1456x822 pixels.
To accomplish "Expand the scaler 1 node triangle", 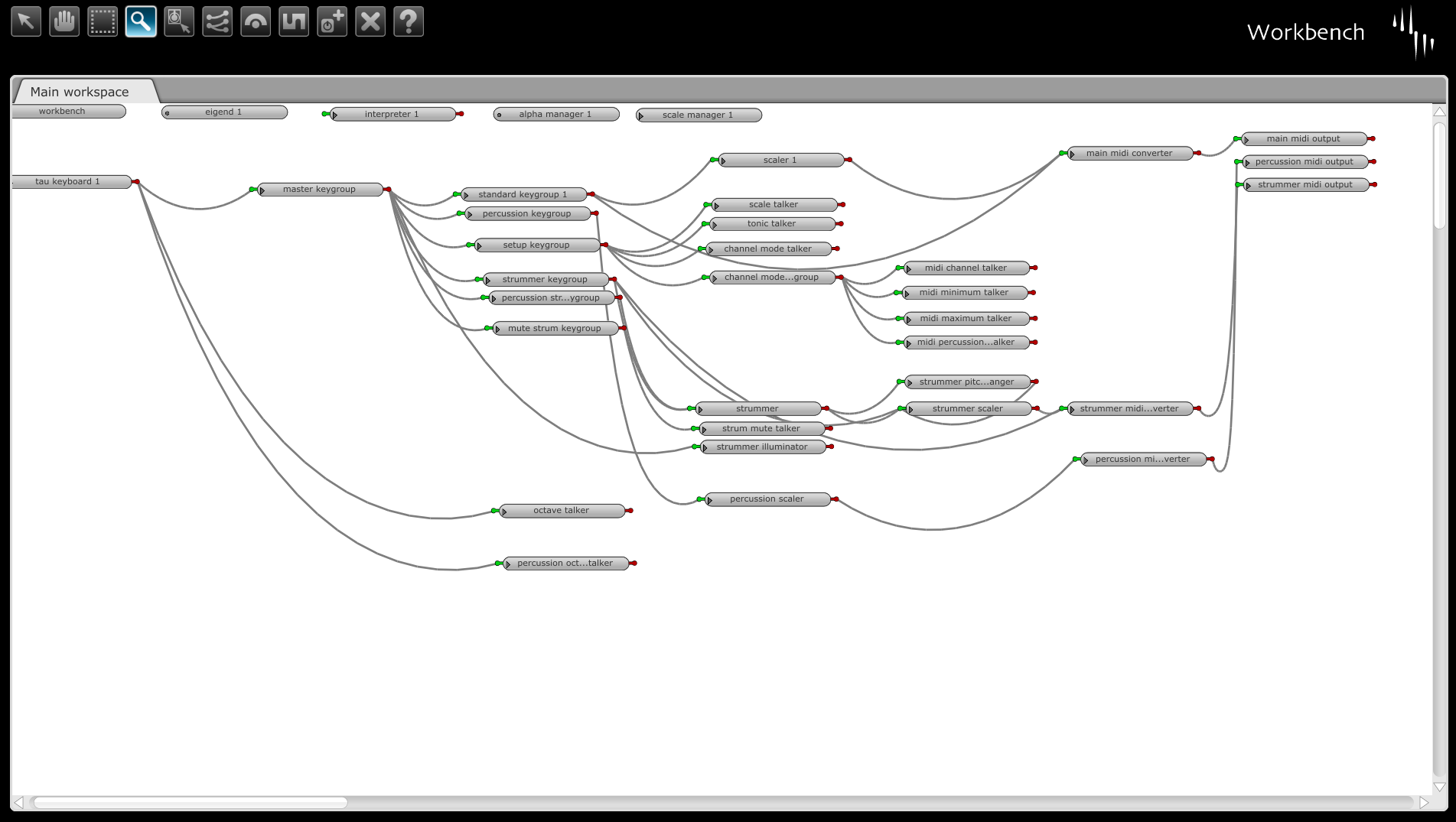I will coord(723,161).
